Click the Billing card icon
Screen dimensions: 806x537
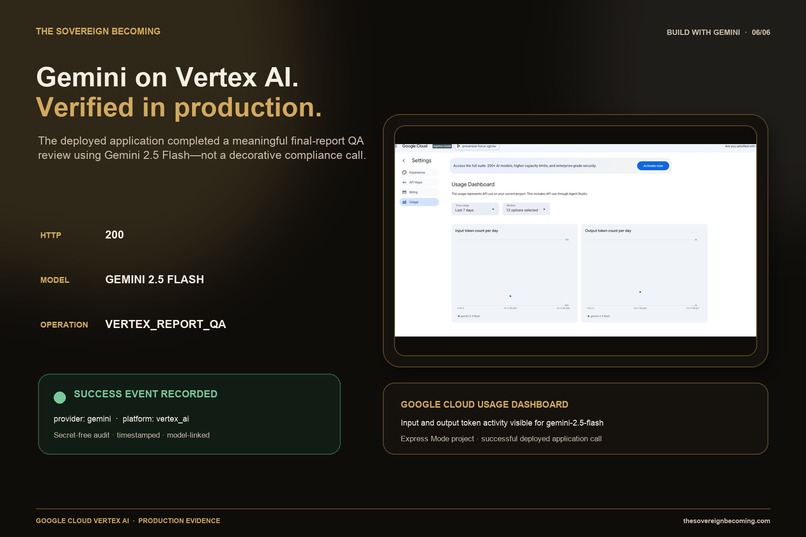pos(404,192)
